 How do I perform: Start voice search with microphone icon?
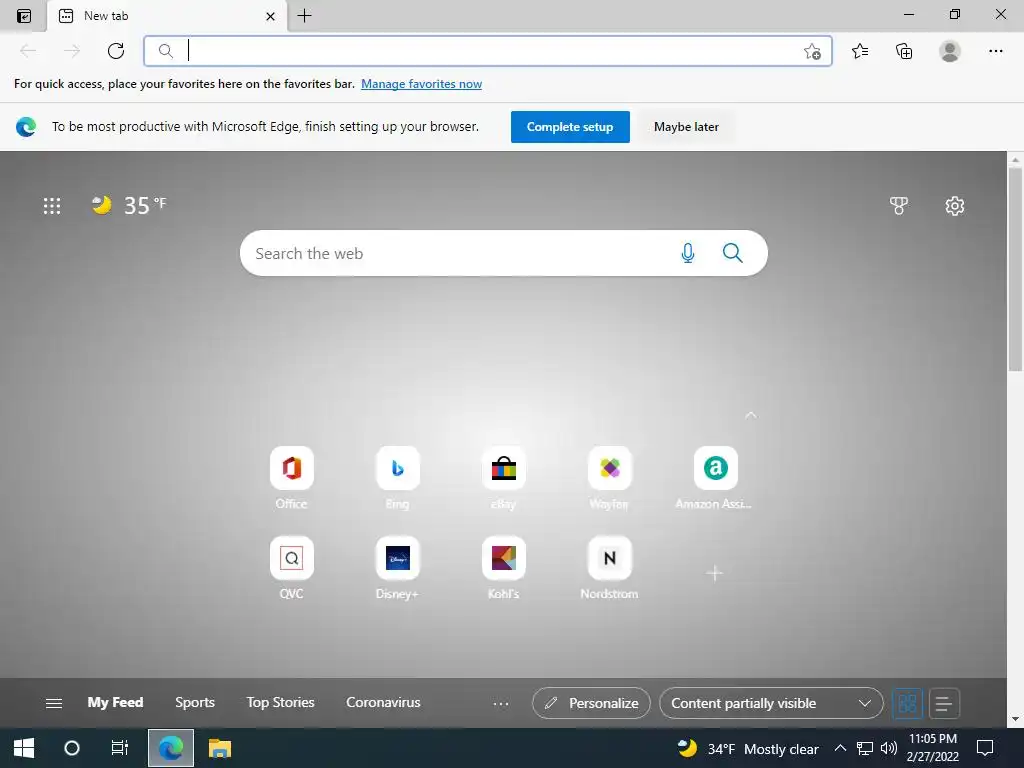[688, 253]
